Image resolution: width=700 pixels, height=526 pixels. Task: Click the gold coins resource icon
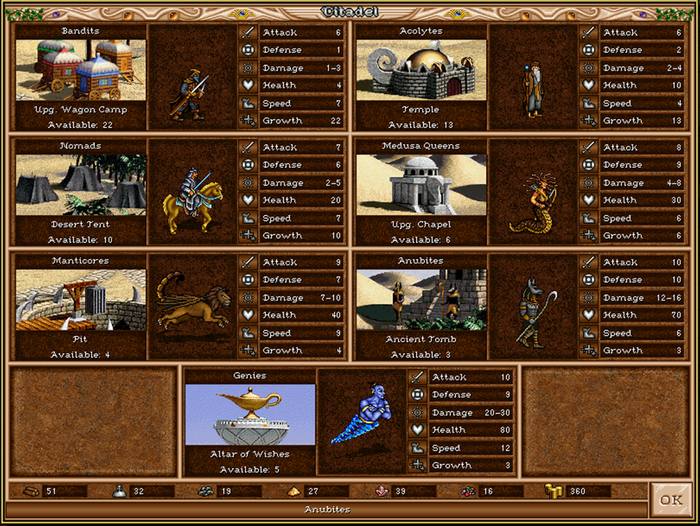coord(554,491)
